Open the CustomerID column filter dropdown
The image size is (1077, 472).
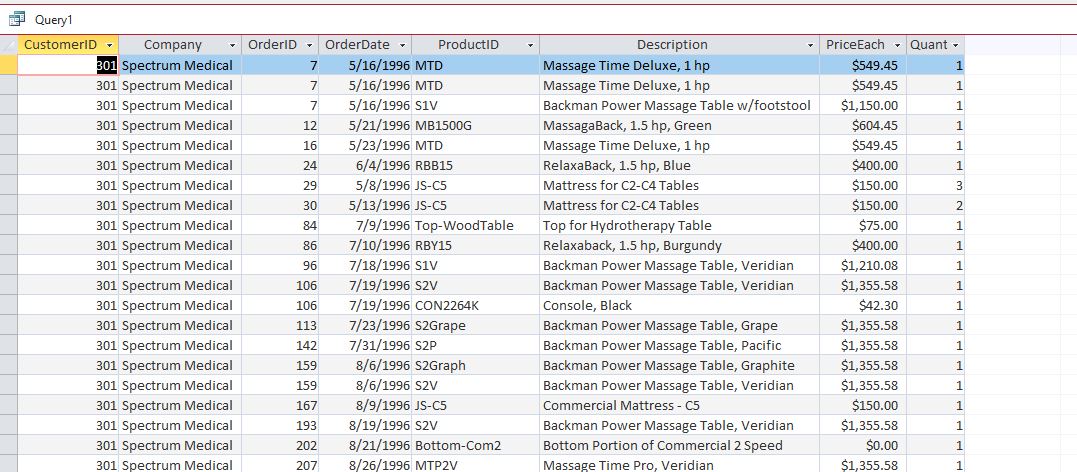(x=109, y=45)
